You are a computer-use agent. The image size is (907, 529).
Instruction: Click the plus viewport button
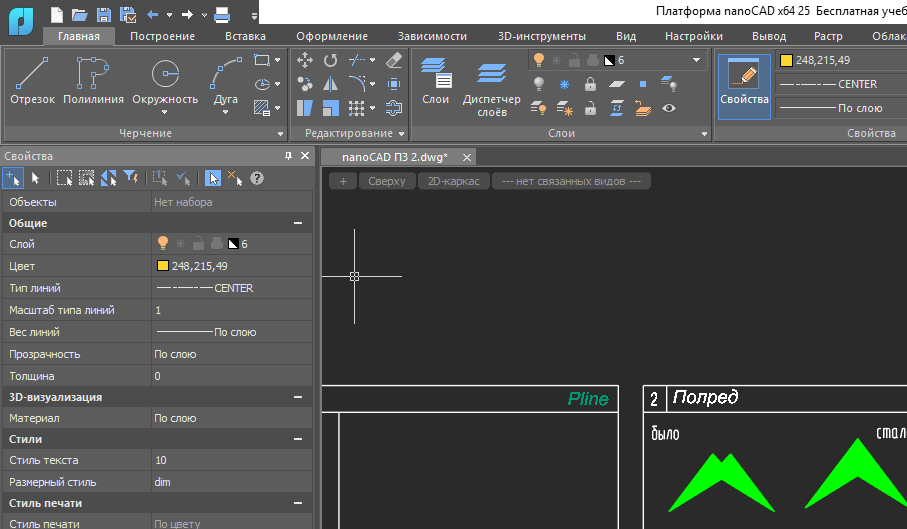[x=343, y=181]
